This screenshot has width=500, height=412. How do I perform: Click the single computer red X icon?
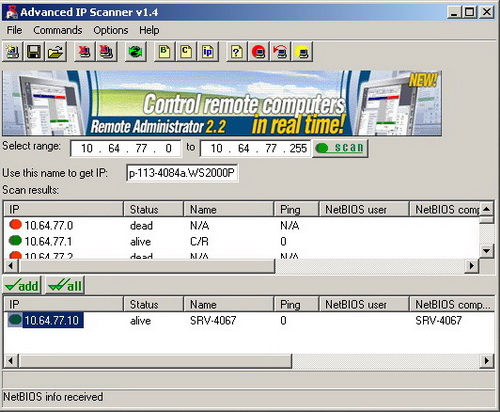pyautogui.click(x=85, y=52)
